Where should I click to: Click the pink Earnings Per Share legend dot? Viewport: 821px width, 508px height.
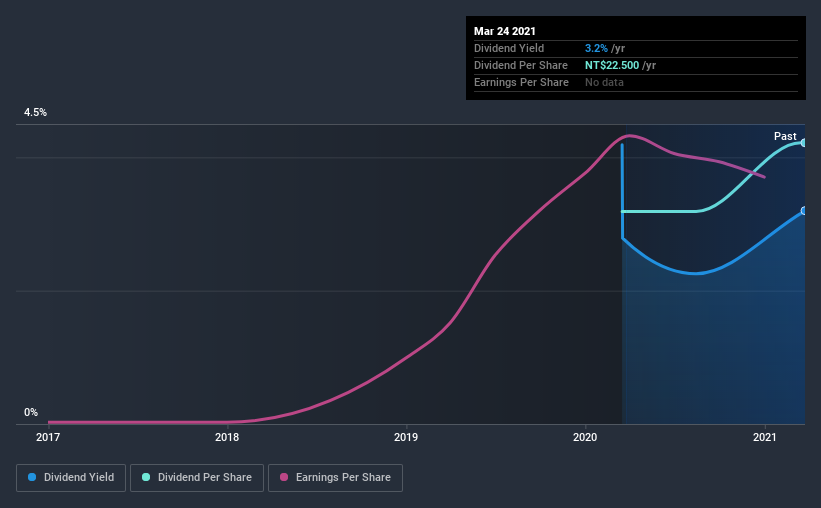point(284,477)
